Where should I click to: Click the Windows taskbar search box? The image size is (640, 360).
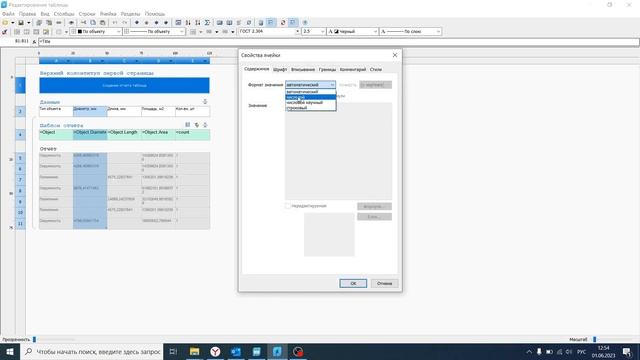[91, 351]
